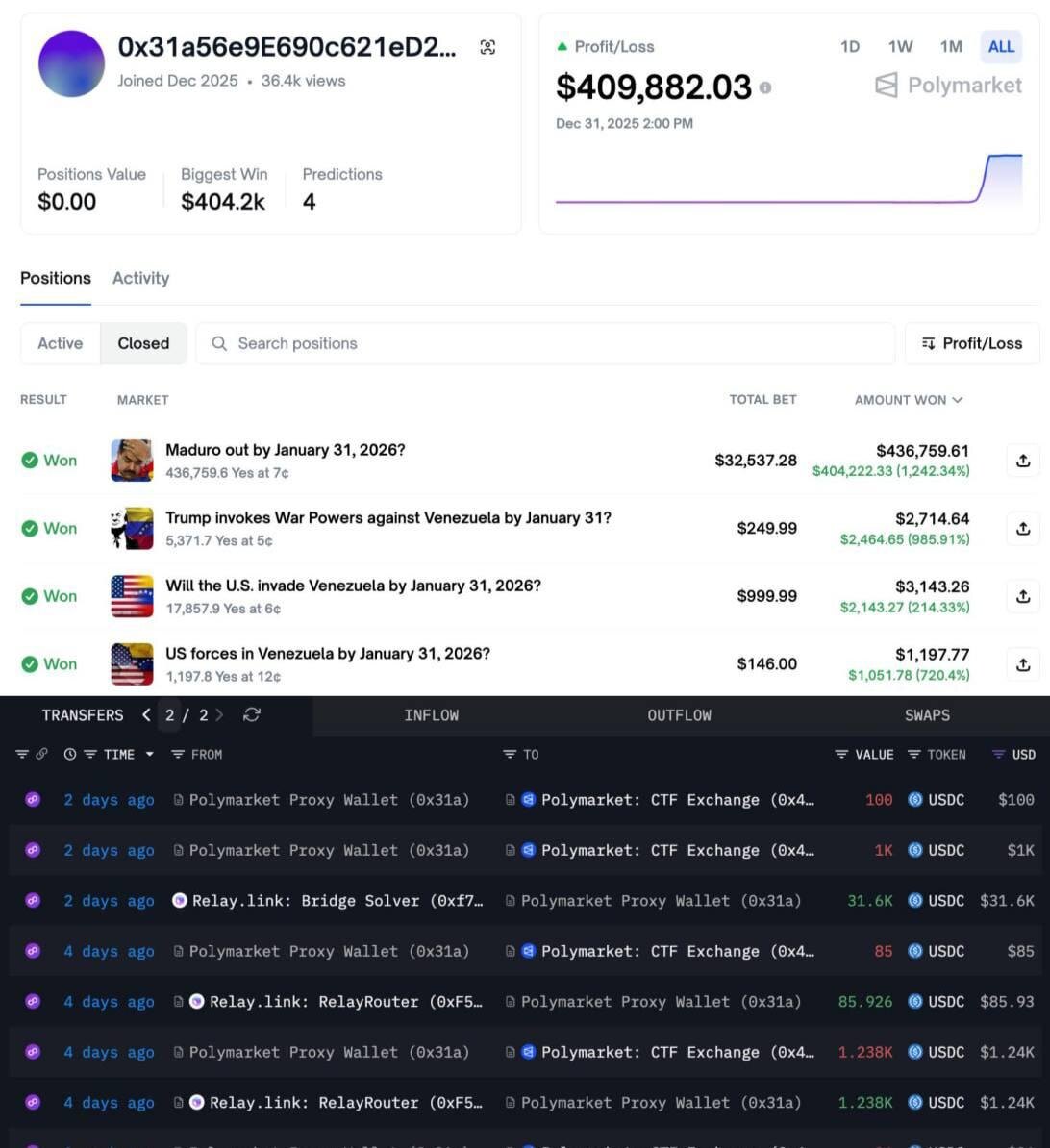Screen dimensions: 1050x1148
Task: Open transaction link icon for $85.93 transfer
Action: pos(33,1002)
